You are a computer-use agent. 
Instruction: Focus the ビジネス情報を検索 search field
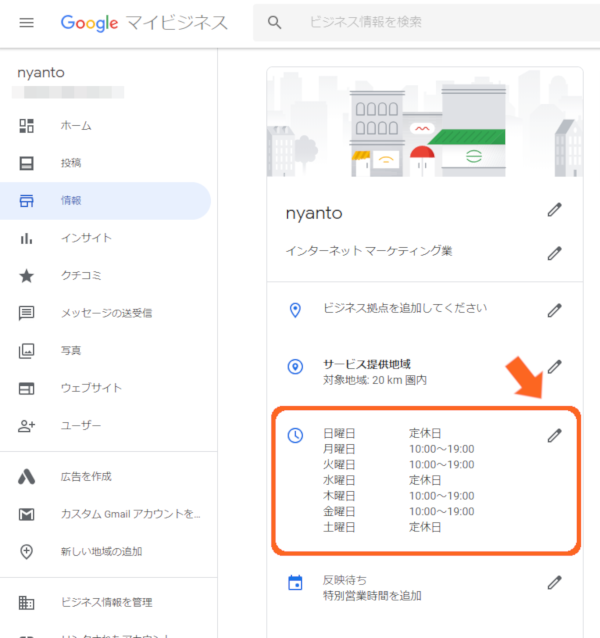[426, 22]
